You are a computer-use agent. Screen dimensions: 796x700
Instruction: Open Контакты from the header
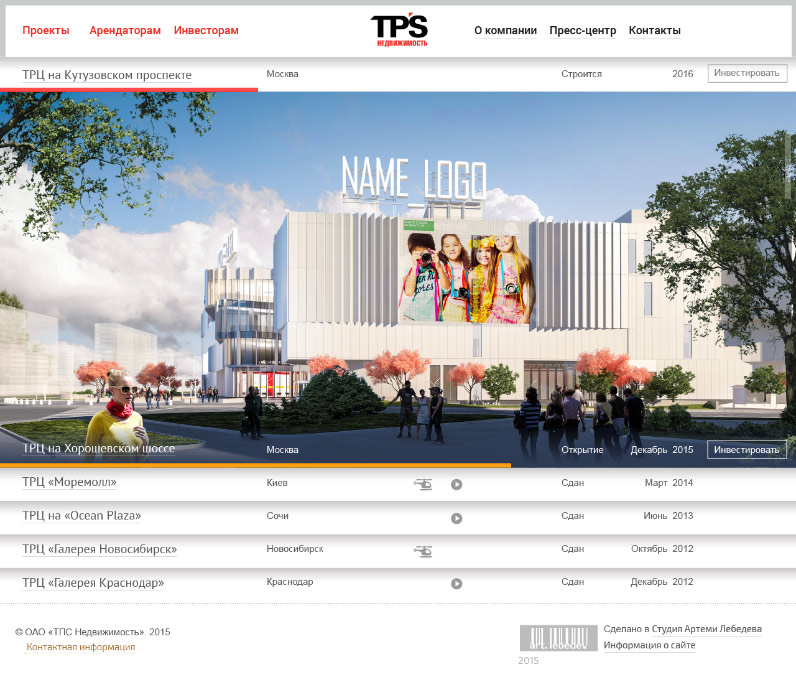coord(654,31)
